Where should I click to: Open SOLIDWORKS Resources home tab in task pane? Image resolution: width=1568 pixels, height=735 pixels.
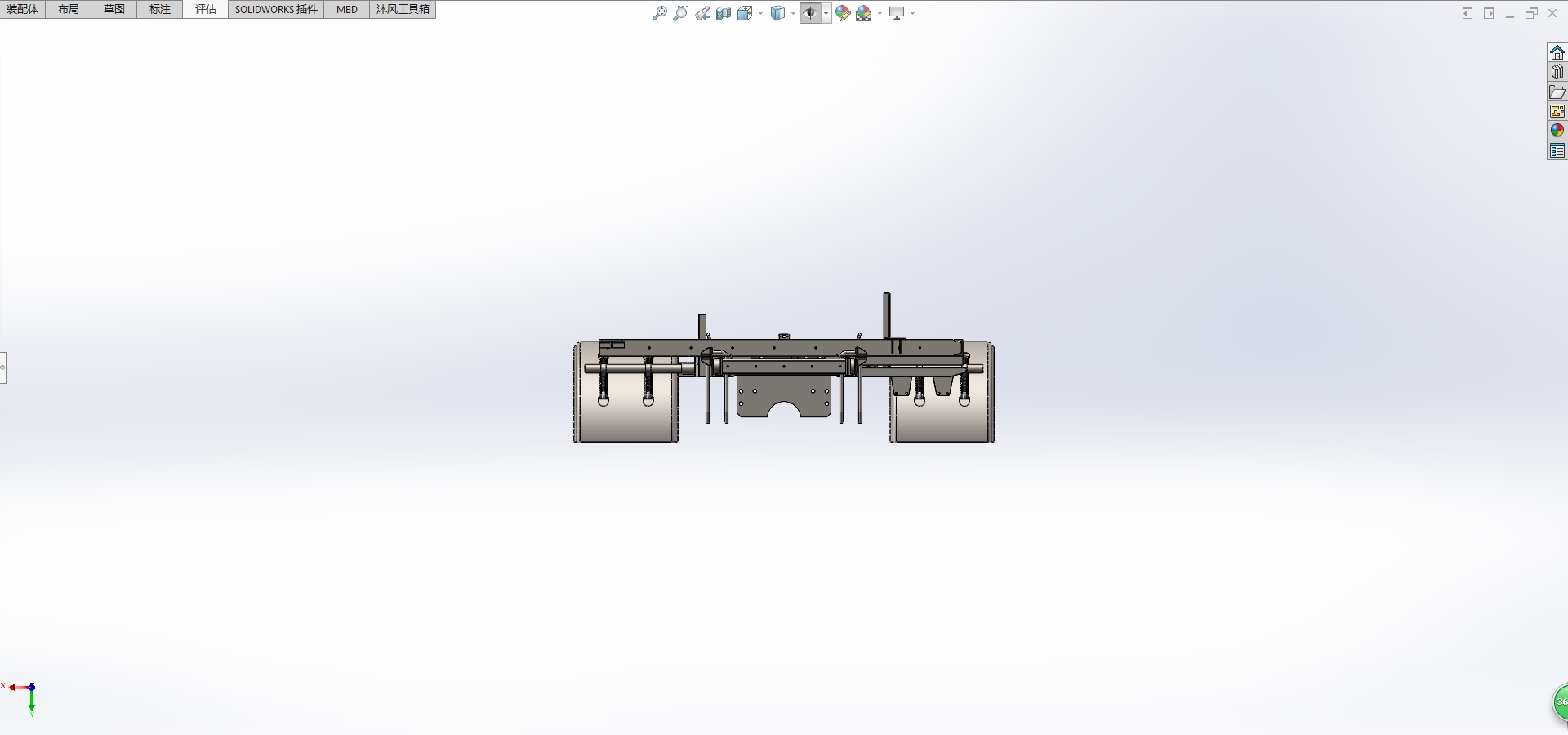coord(1557,52)
